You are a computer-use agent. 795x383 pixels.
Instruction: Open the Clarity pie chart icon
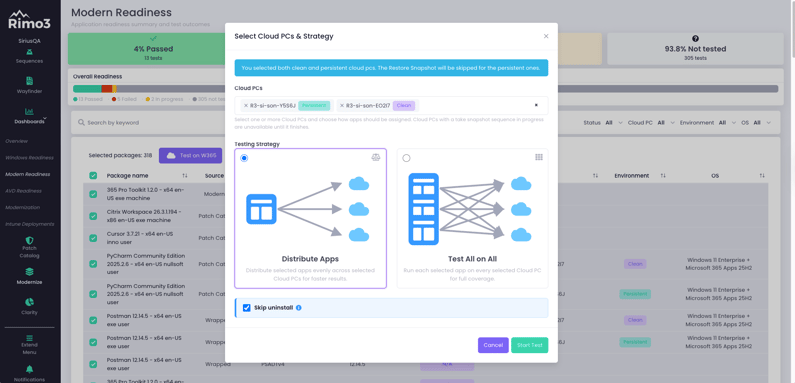pos(29,303)
